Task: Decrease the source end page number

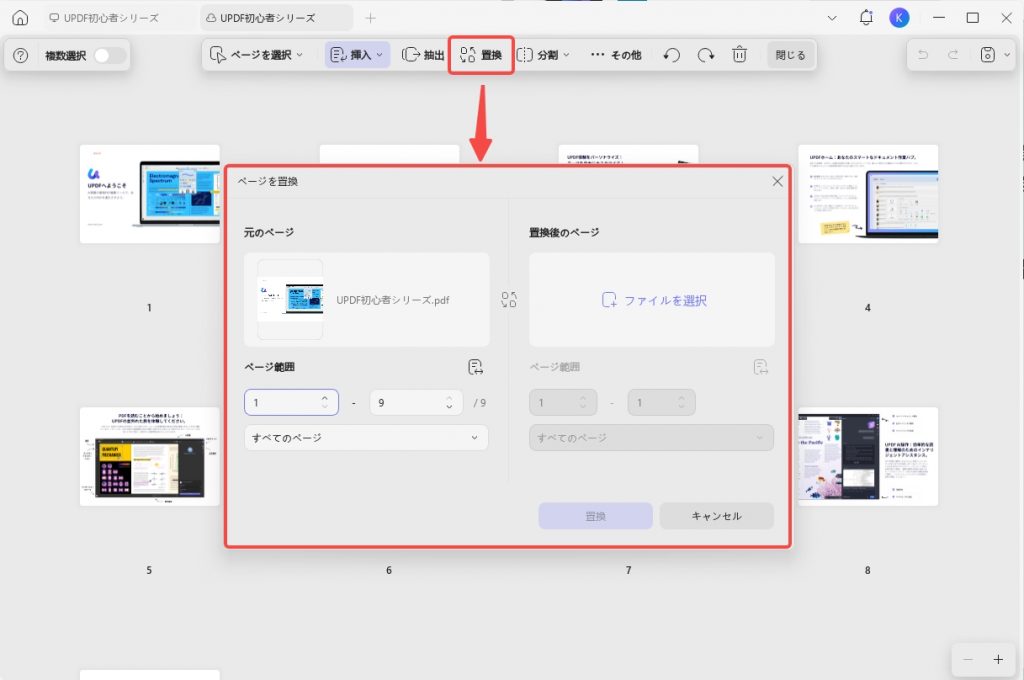Action: tap(449, 408)
